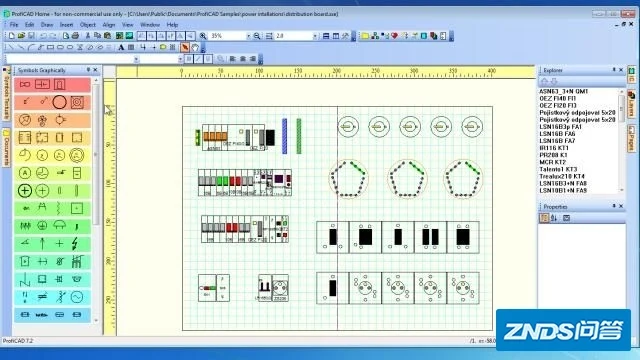The width and height of the screenshot is (640, 360).
Task: Select 'Talento1 KT3' in Explorer list
Action: tap(558, 169)
